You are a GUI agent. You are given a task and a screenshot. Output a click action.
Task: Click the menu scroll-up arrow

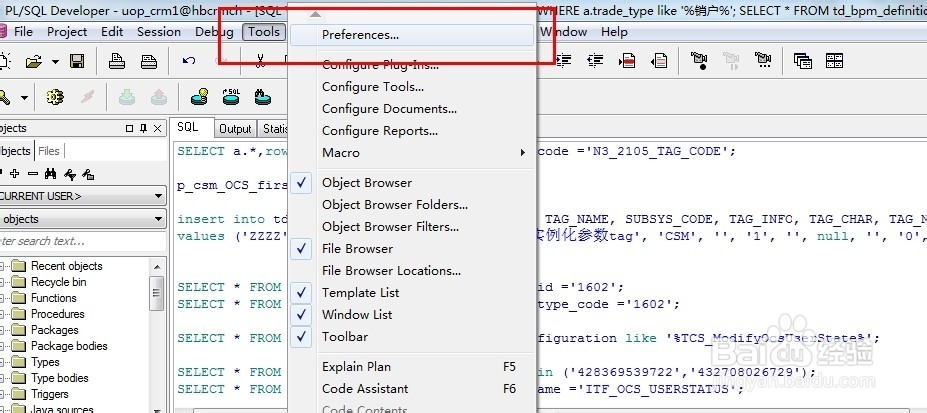click(x=316, y=13)
